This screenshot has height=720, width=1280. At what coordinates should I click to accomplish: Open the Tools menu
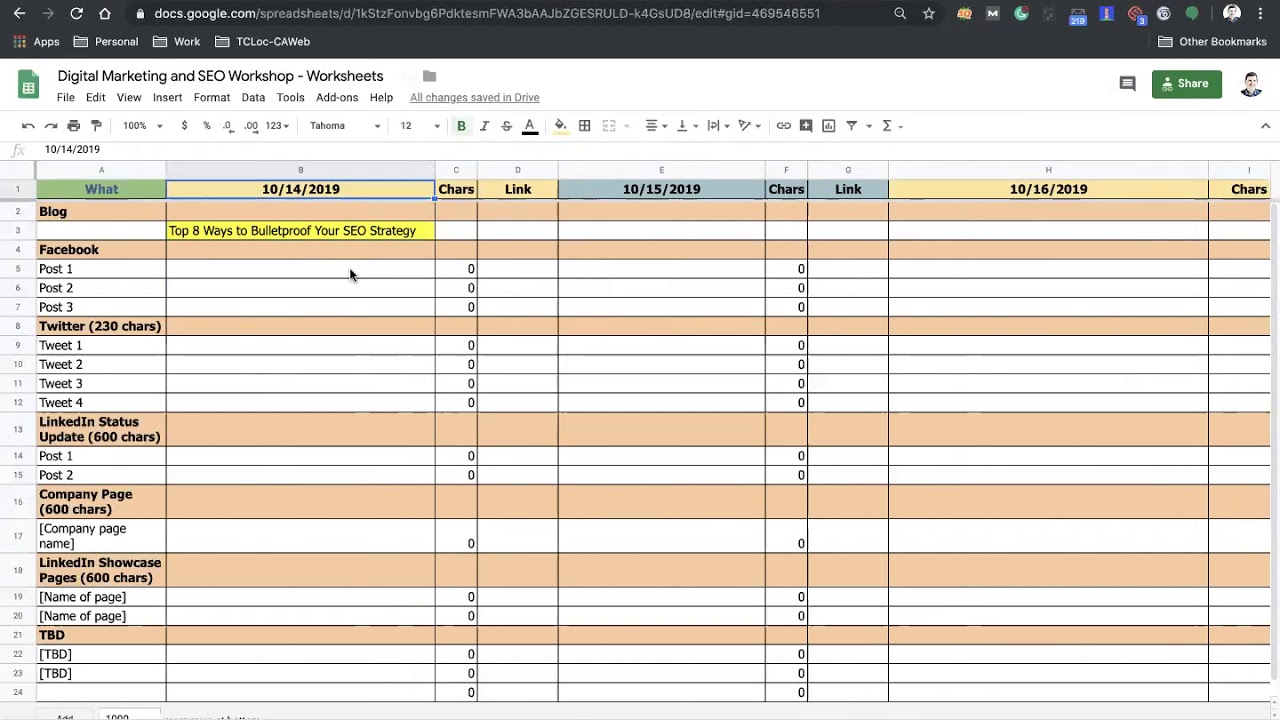click(291, 98)
